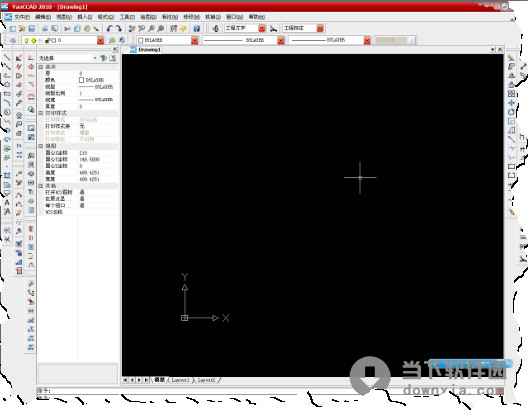This screenshot has height=415, width=528.
Task: Select the Rectangle draw tool
Action: [7, 94]
